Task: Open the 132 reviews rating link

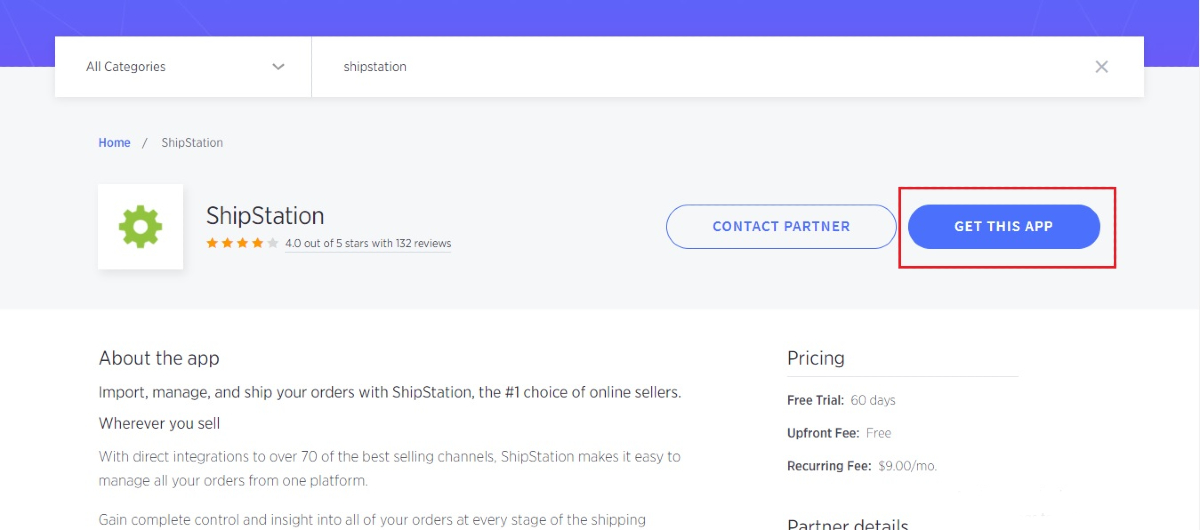Action: coord(368,243)
